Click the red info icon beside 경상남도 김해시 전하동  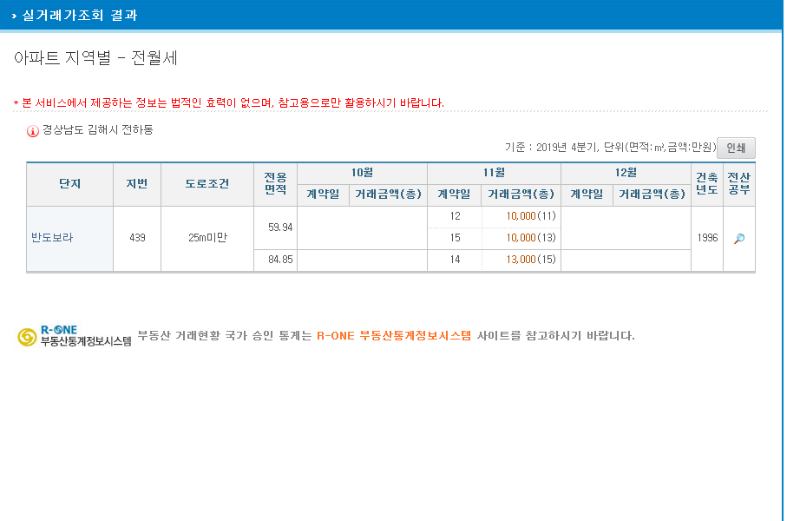[33, 131]
